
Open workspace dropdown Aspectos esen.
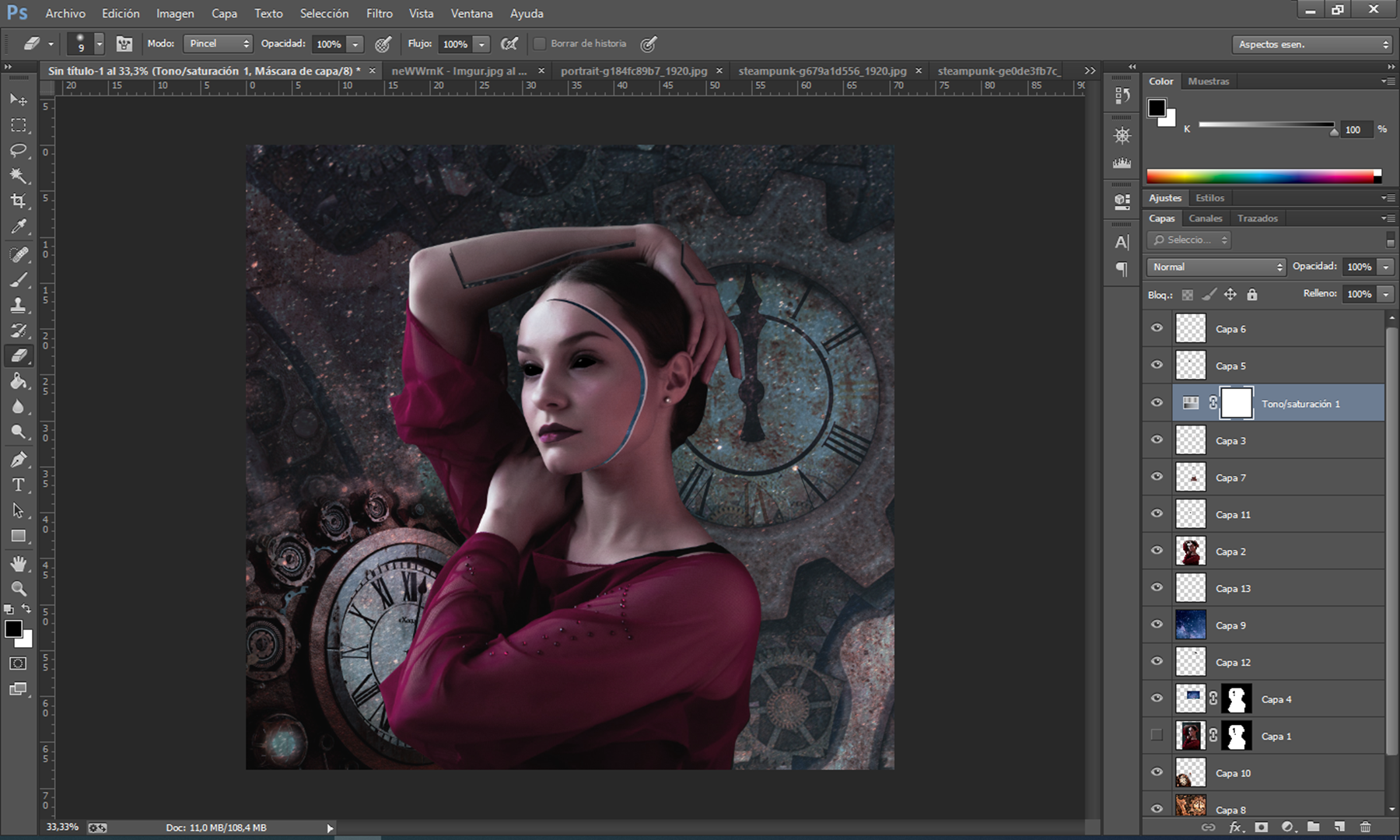tap(1312, 44)
